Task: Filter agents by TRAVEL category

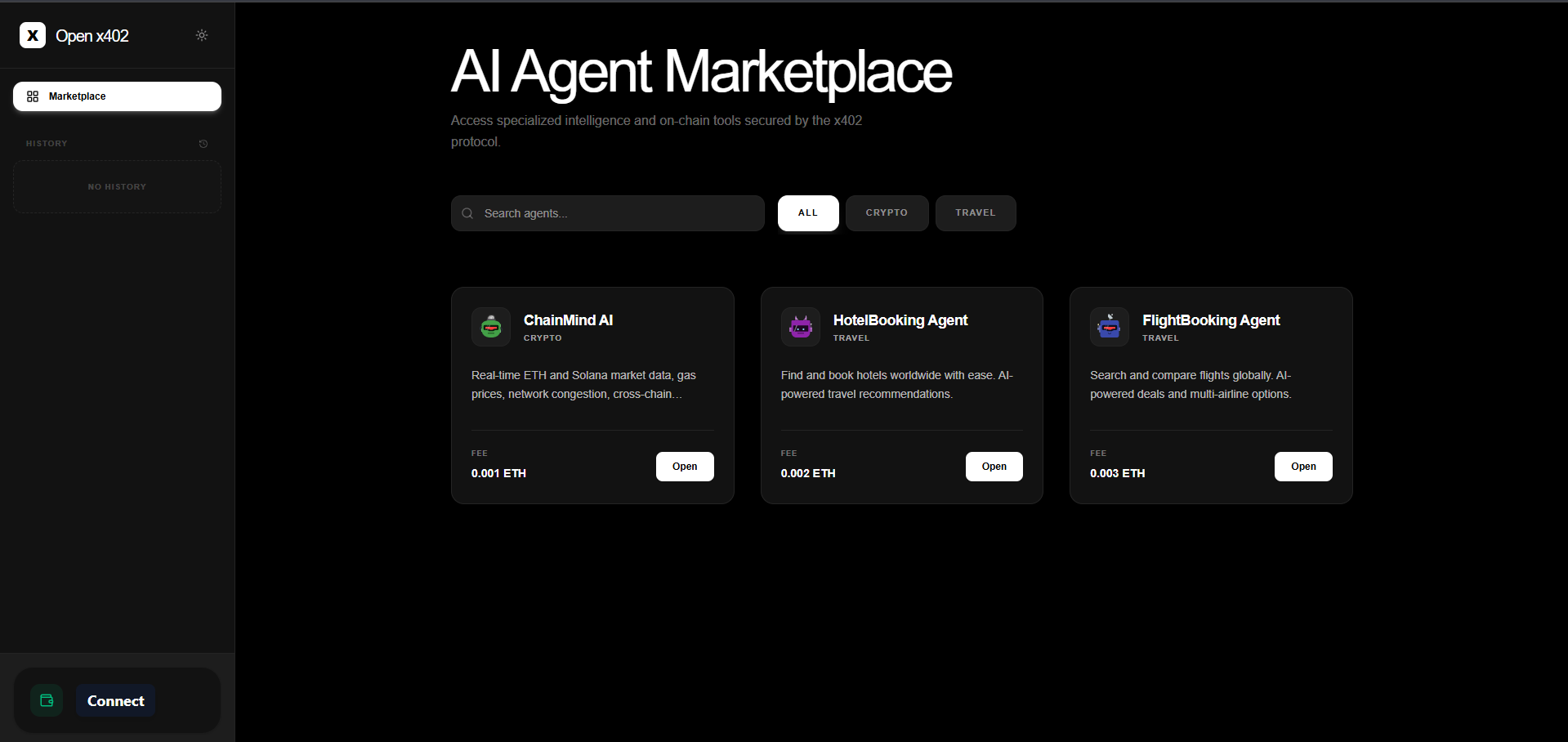Action: click(975, 213)
